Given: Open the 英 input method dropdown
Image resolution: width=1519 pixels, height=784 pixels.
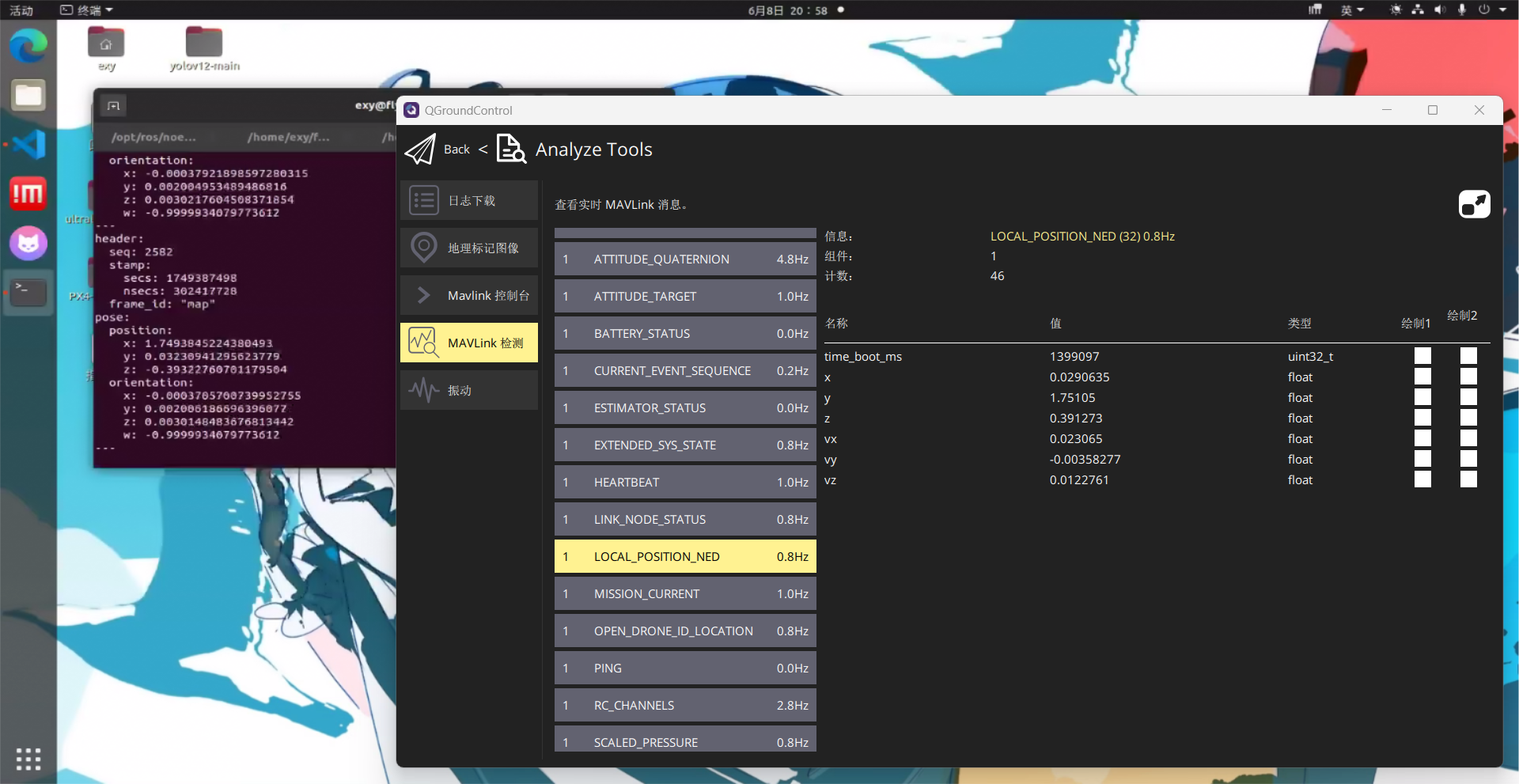Looking at the screenshot, I should pyautogui.click(x=1352, y=10).
